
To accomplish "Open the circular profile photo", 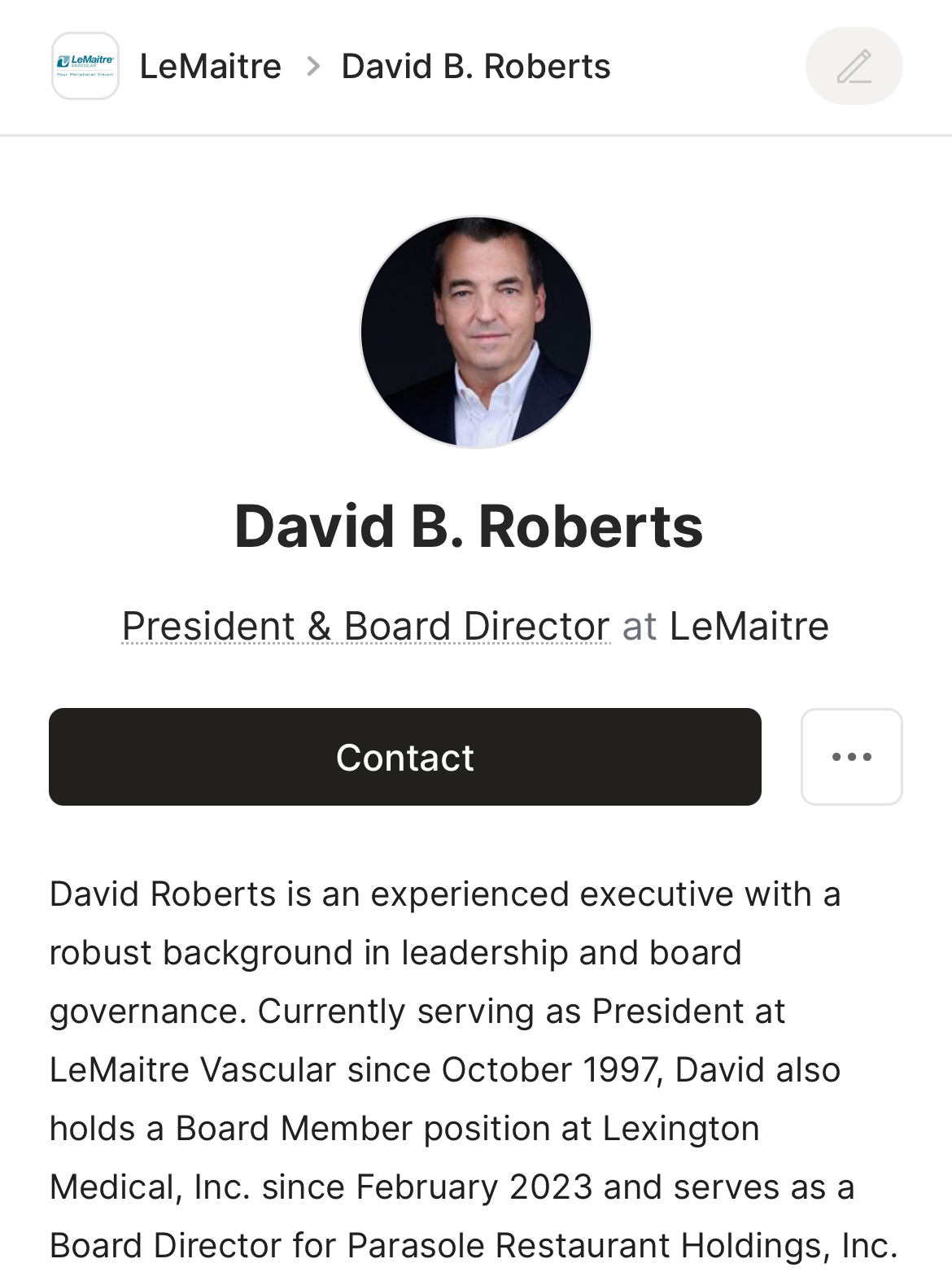I will point(476,332).
